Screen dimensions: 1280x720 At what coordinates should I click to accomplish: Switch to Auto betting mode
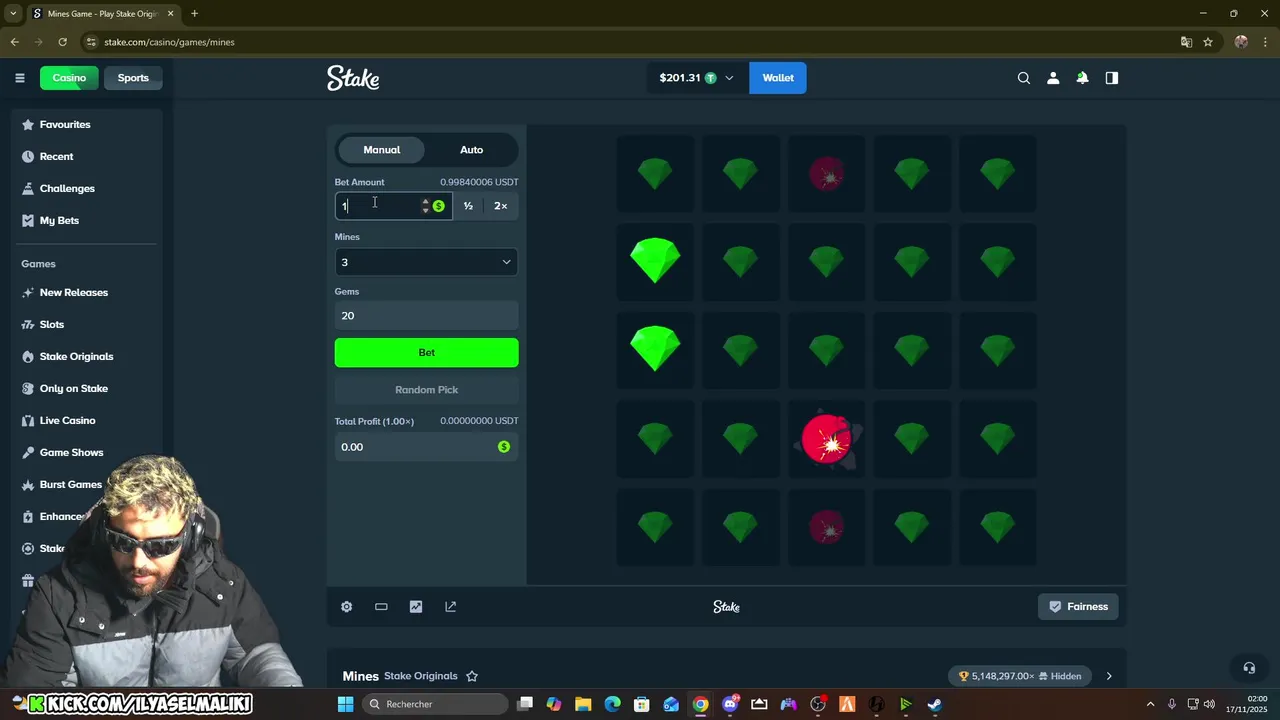click(x=471, y=150)
